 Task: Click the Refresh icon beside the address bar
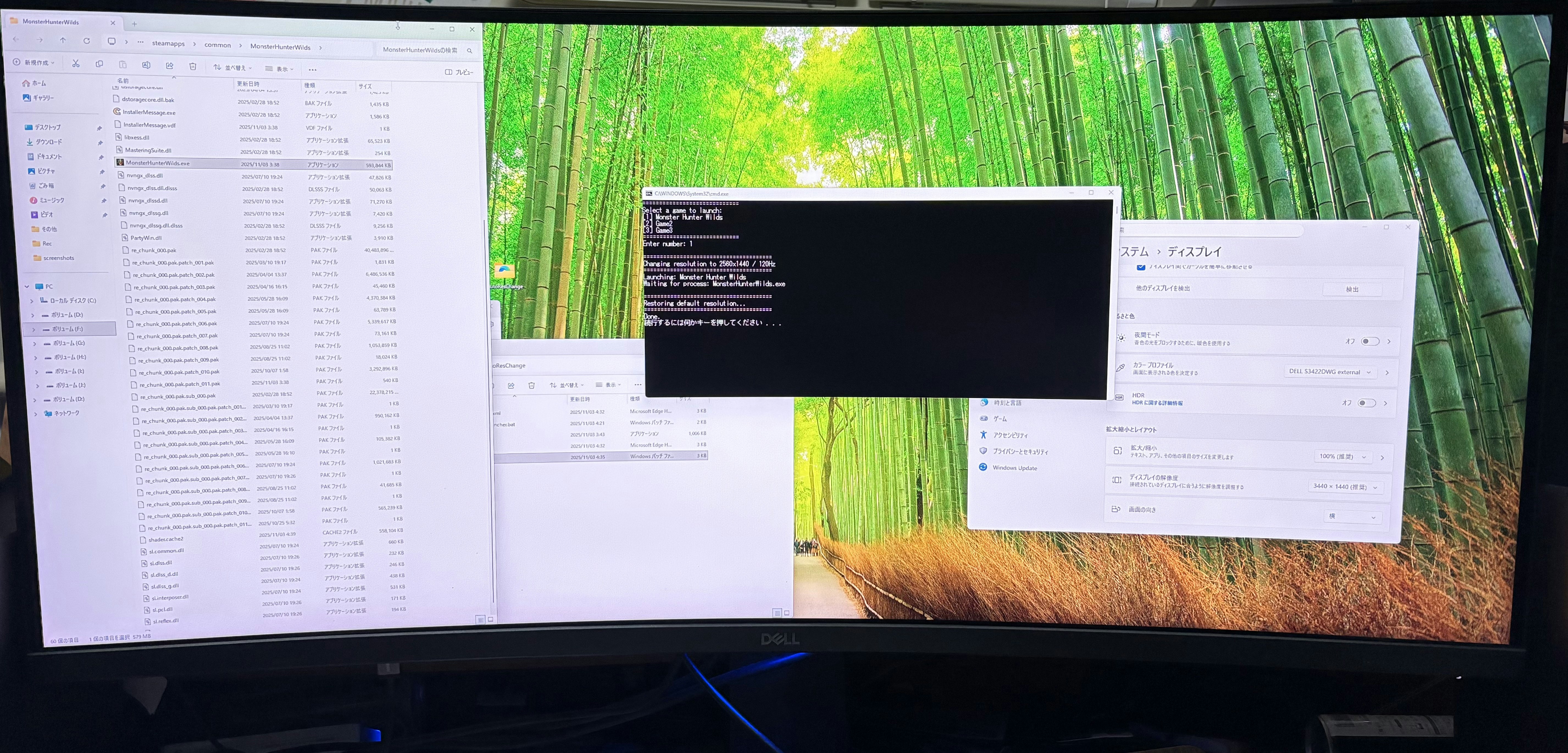point(87,41)
